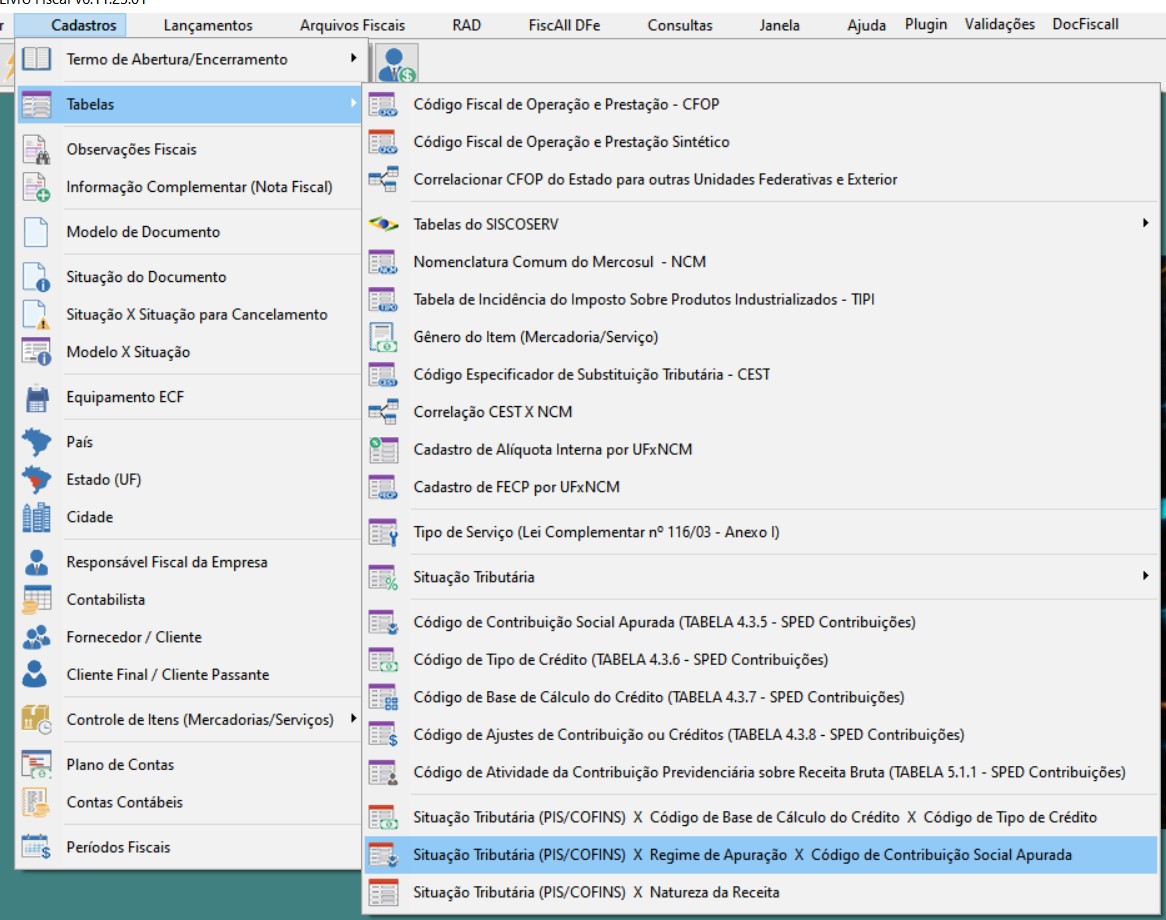
Task: Select Contas Contábeis entry
Action: pos(189,802)
